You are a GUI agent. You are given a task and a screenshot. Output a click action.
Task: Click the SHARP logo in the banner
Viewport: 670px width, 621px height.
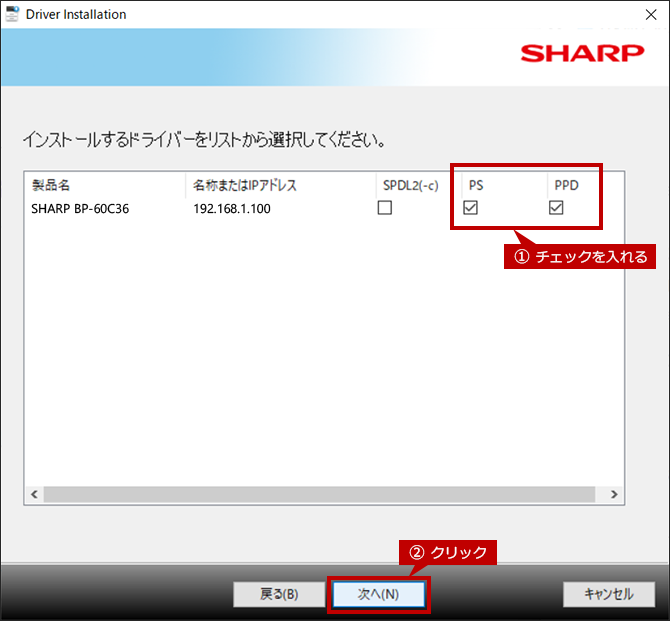tap(582, 53)
